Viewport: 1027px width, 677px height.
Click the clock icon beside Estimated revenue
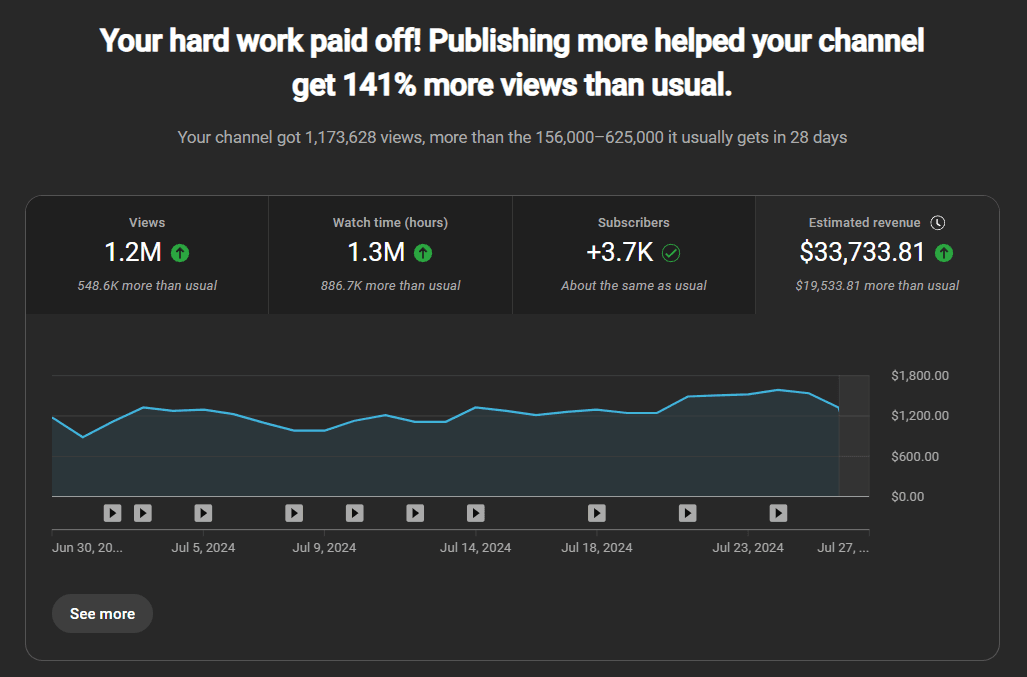point(937,223)
